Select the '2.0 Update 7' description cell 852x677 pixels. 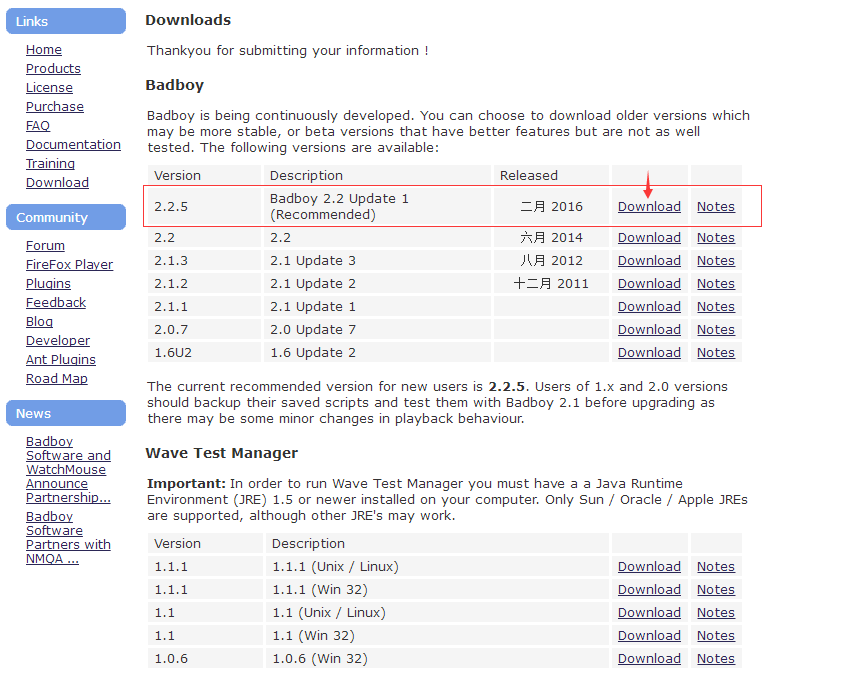pos(377,329)
